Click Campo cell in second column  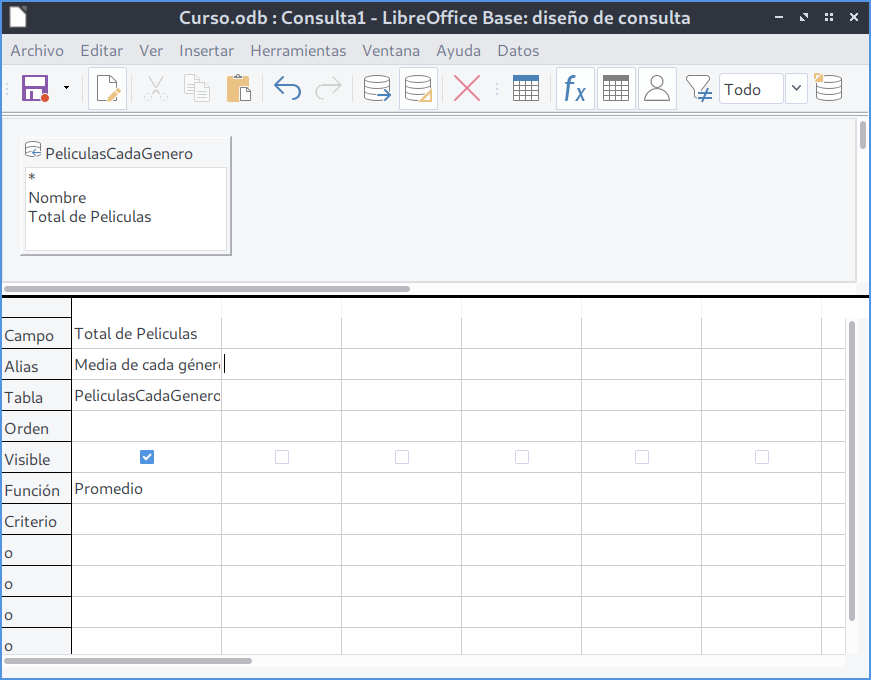tap(282, 333)
